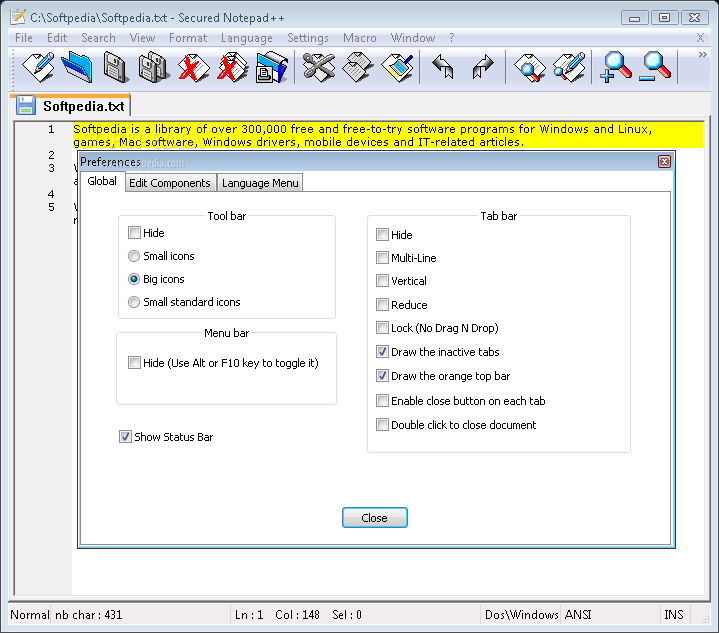Uncheck Draw the orange top bar

382,376
